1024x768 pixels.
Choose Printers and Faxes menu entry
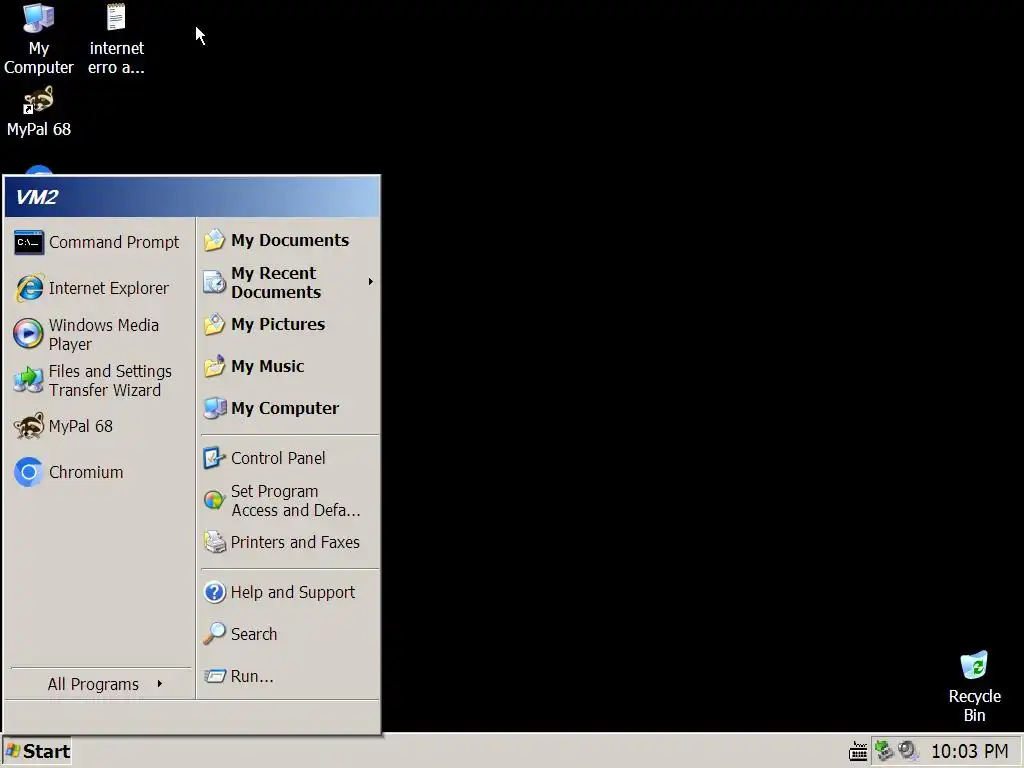[x=289, y=542]
